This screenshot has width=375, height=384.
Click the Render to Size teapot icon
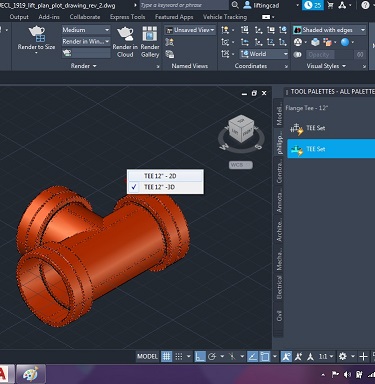(x=36, y=33)
